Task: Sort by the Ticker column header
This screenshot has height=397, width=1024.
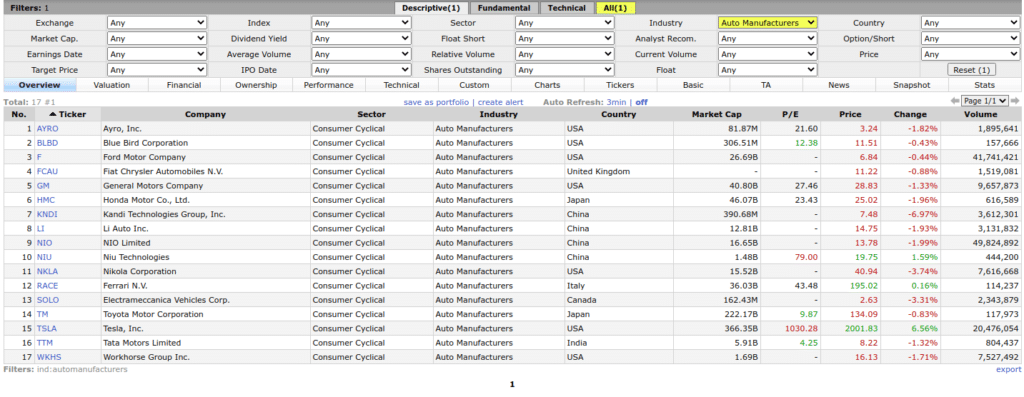Action: pos(68,114)
